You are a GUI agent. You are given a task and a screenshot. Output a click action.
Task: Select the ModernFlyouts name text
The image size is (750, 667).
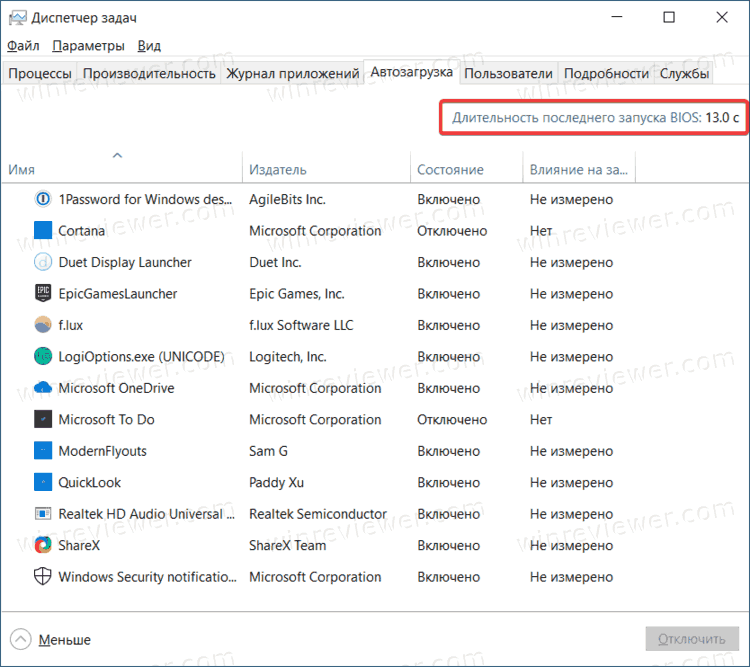click(102, 451)
